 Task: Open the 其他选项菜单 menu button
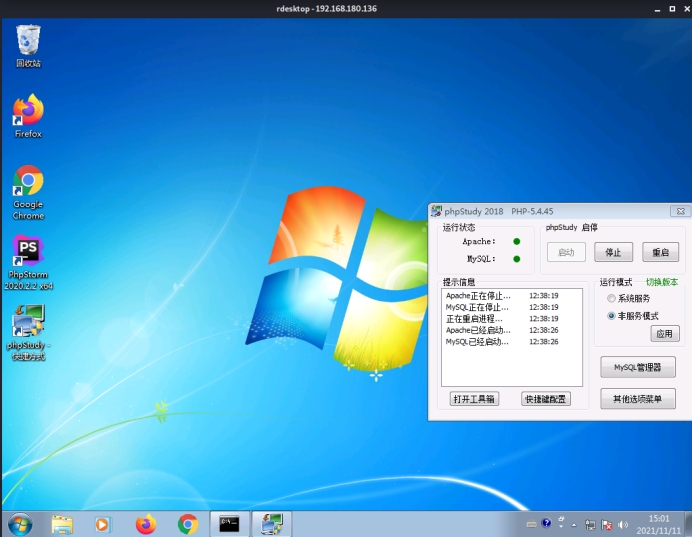tap(638, 399)
